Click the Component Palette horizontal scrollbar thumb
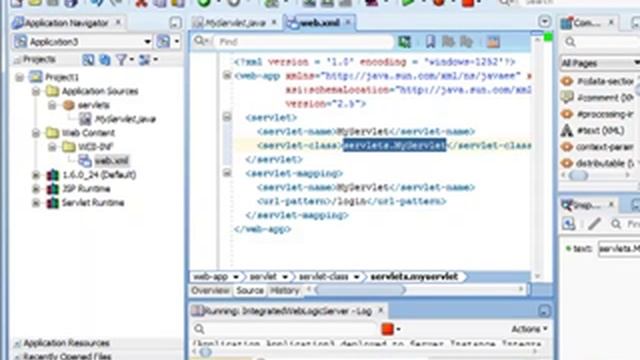Viewport: 640px width, 360px height. 579,176
